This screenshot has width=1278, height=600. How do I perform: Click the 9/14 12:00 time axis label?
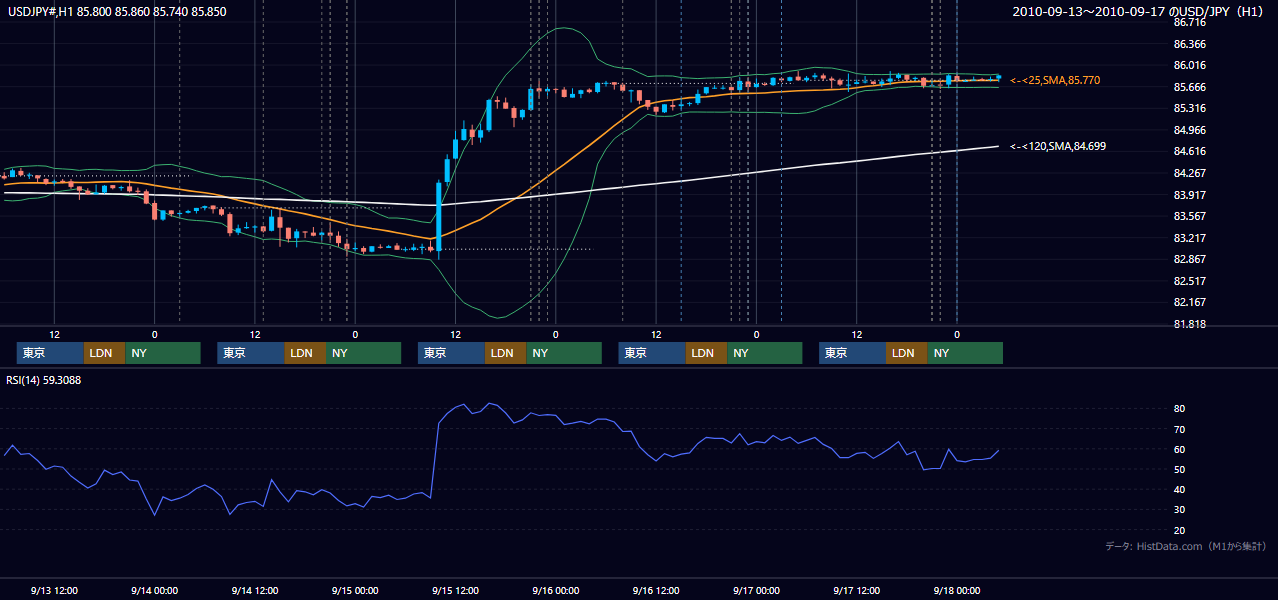255,590
